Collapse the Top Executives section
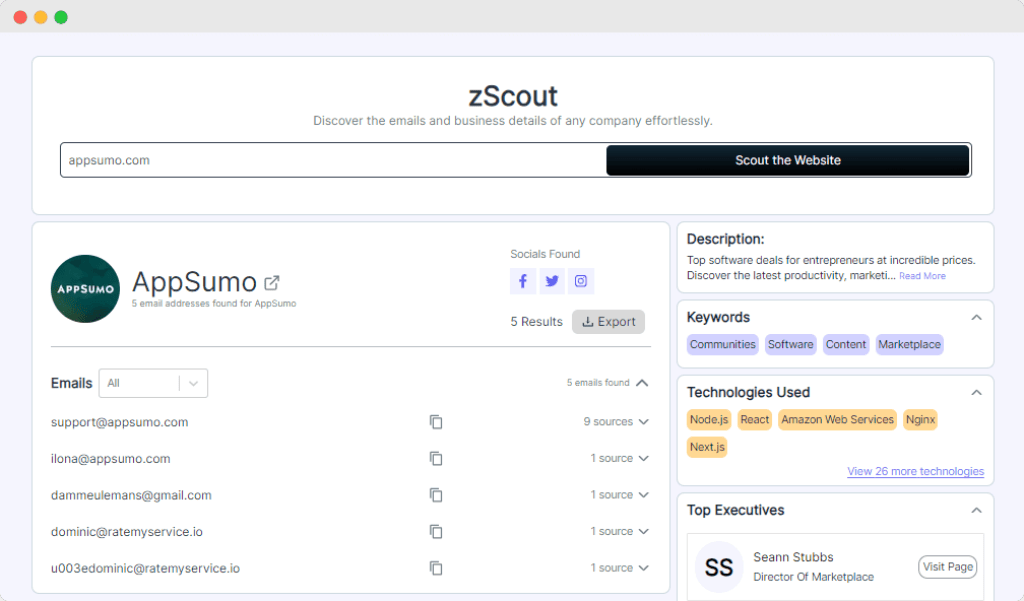This screenshot has width=1024, height=601. click(x=976, y=510)
